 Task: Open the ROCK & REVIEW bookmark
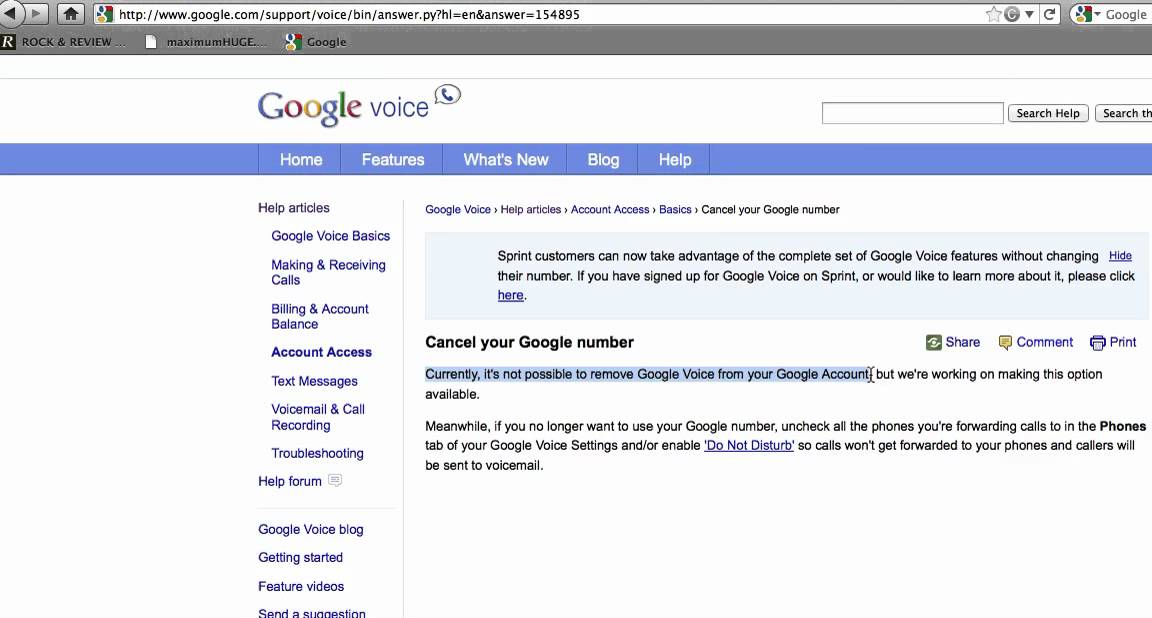tap(64, 42)
